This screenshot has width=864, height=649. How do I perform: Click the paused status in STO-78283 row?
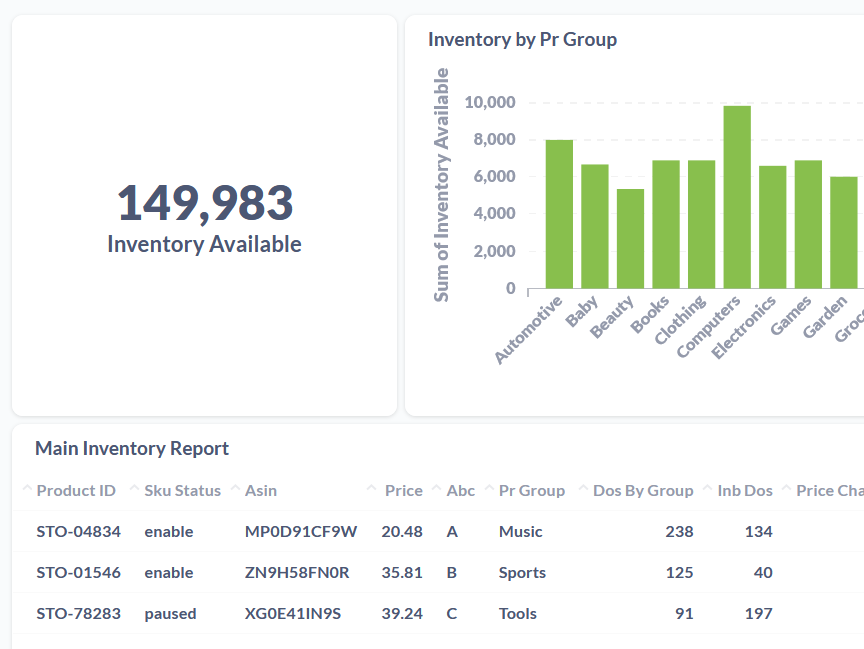(170, 613)
